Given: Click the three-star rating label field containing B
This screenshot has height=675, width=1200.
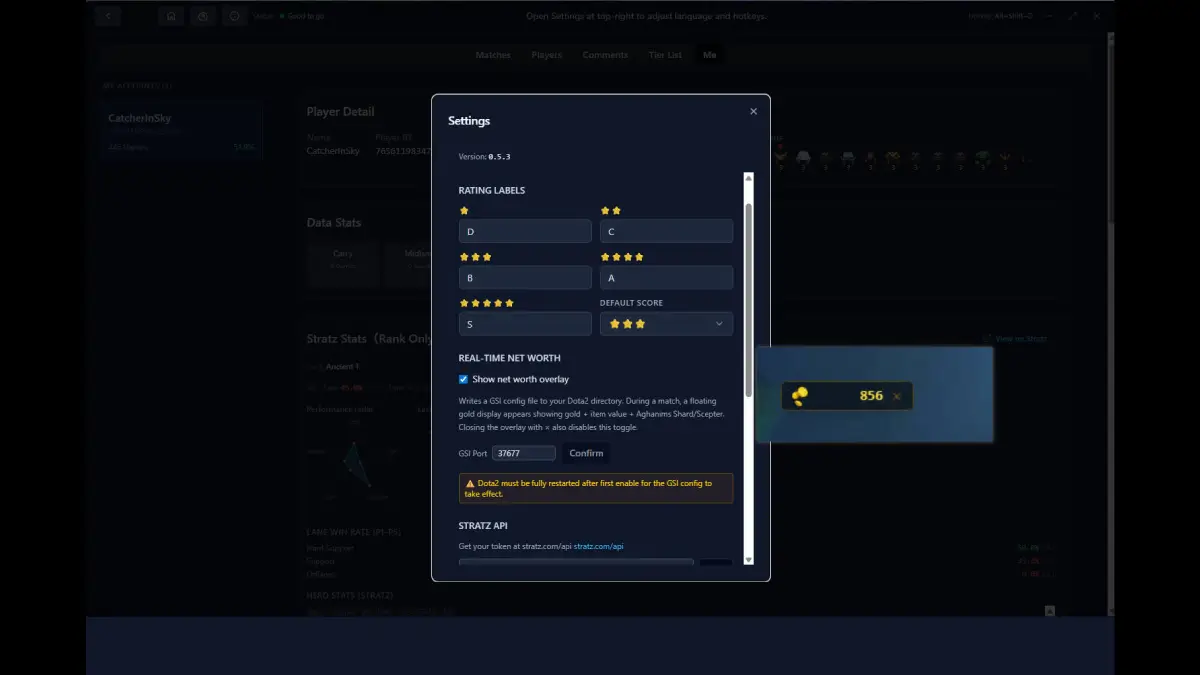Looking at the screenshot, I should click(x=525, y=278).
